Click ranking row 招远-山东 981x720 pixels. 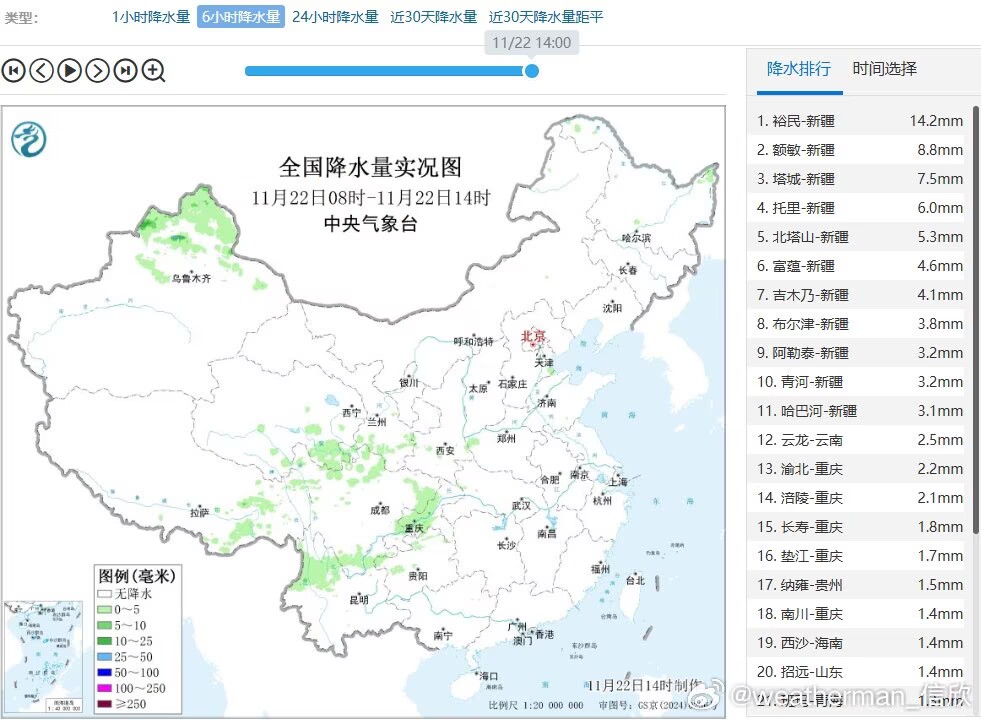(858, 672)
